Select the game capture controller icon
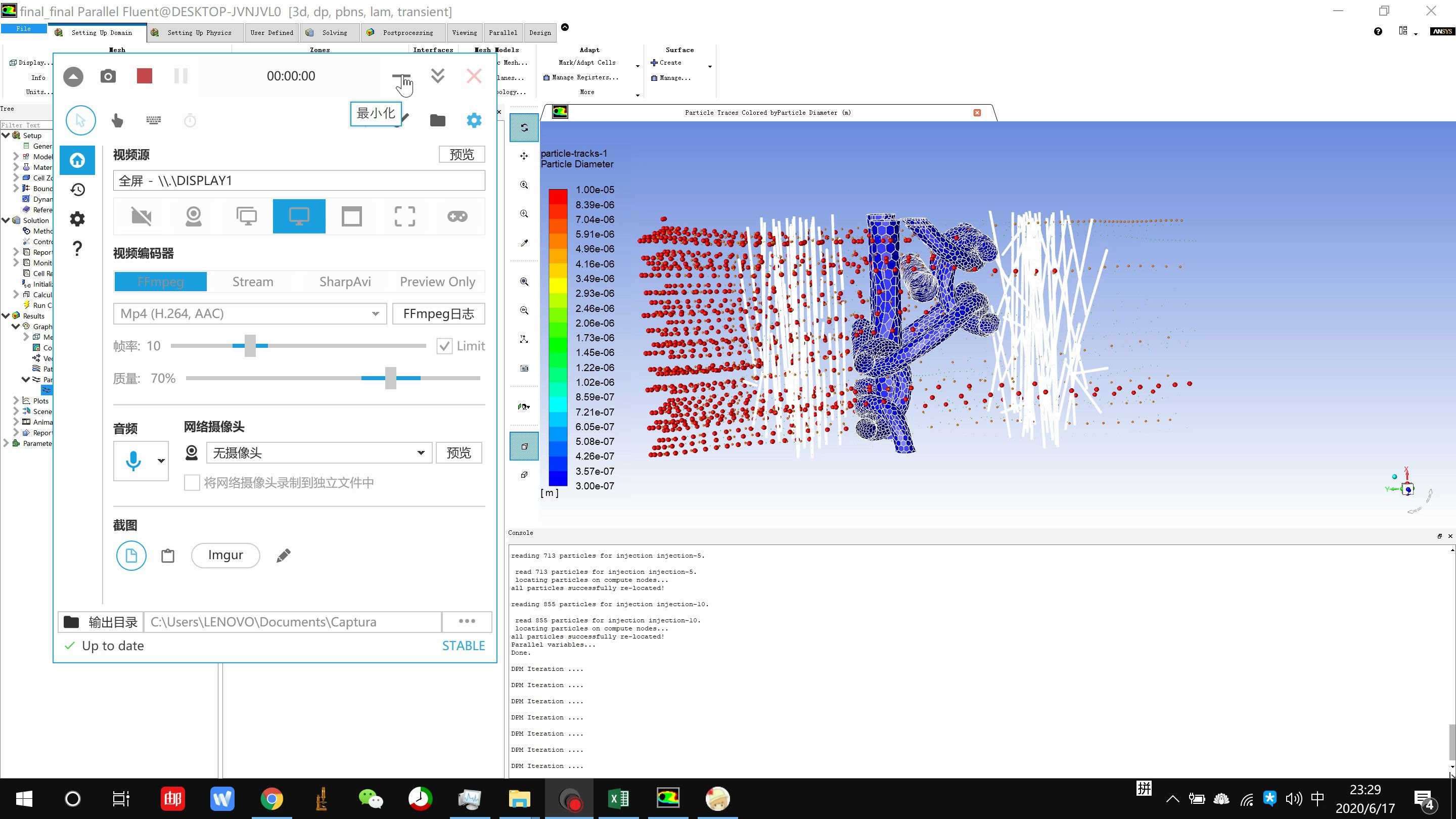This screenshot has height=819, width=1456. [457, 216]
